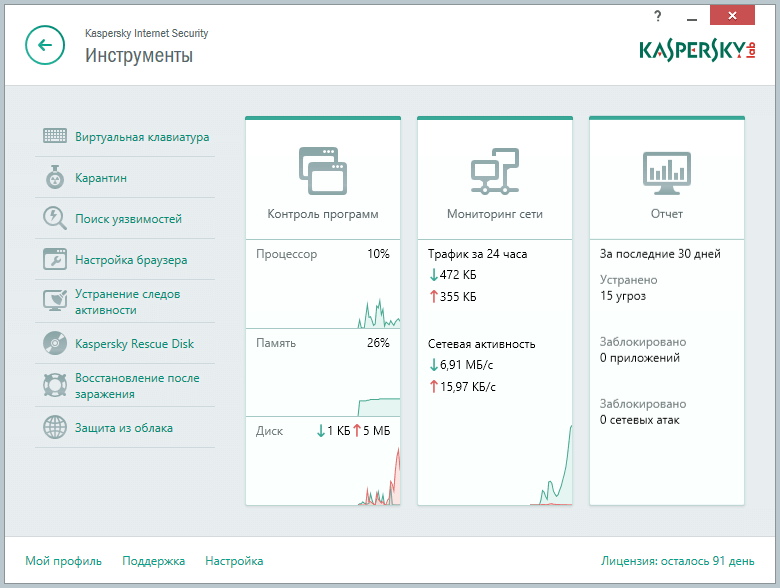
Task: Open Мой профиль
Action: pyautogui.click(x=63, y=561)
